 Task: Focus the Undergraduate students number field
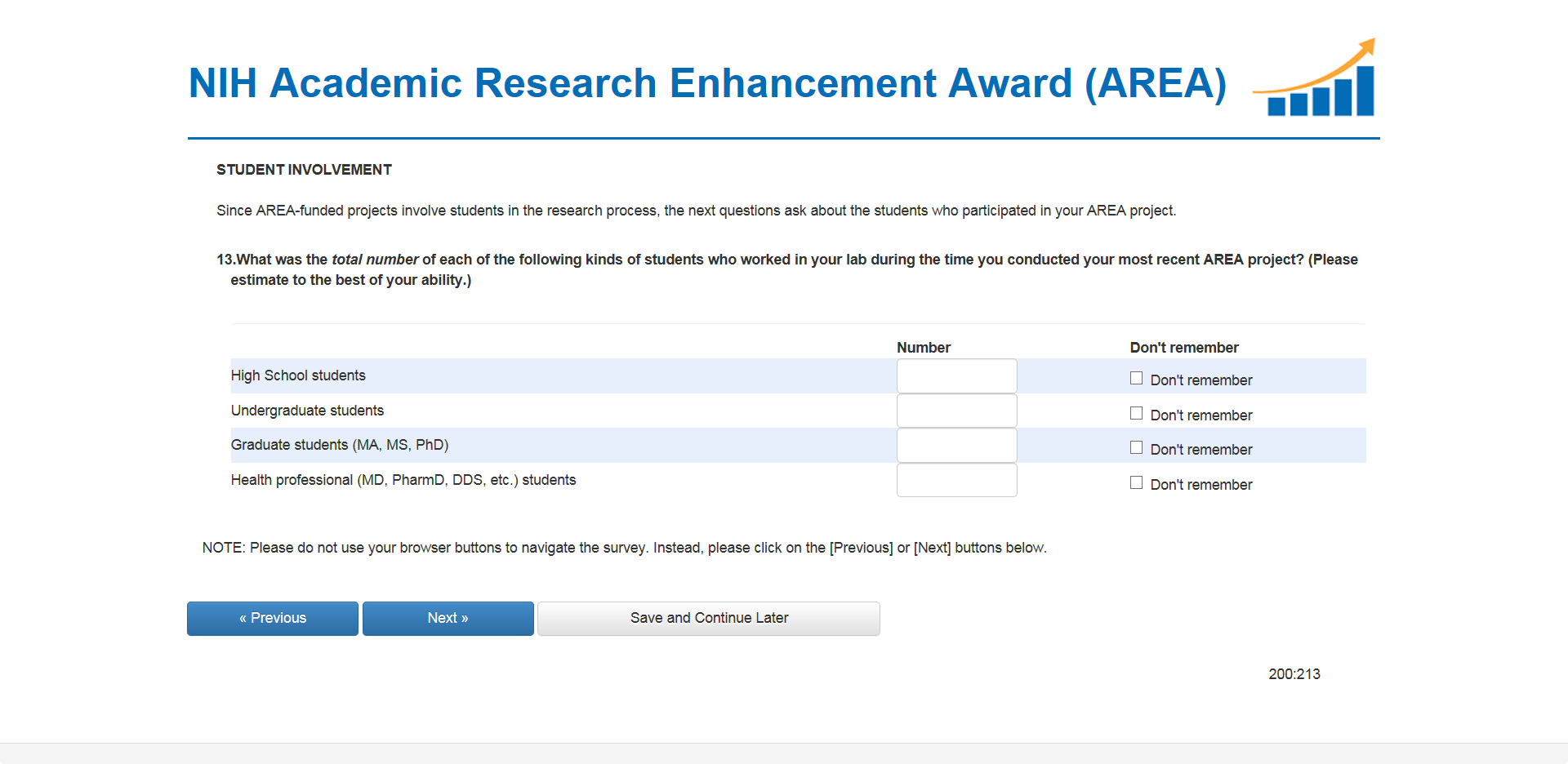coord(956,411)
